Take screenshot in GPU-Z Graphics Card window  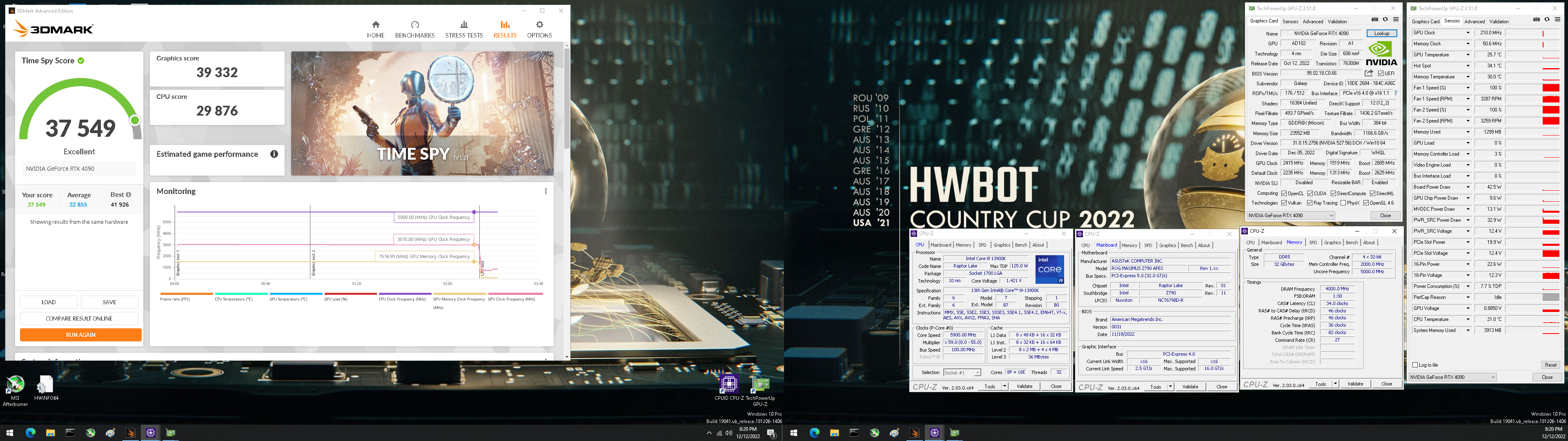point(1374,20)
